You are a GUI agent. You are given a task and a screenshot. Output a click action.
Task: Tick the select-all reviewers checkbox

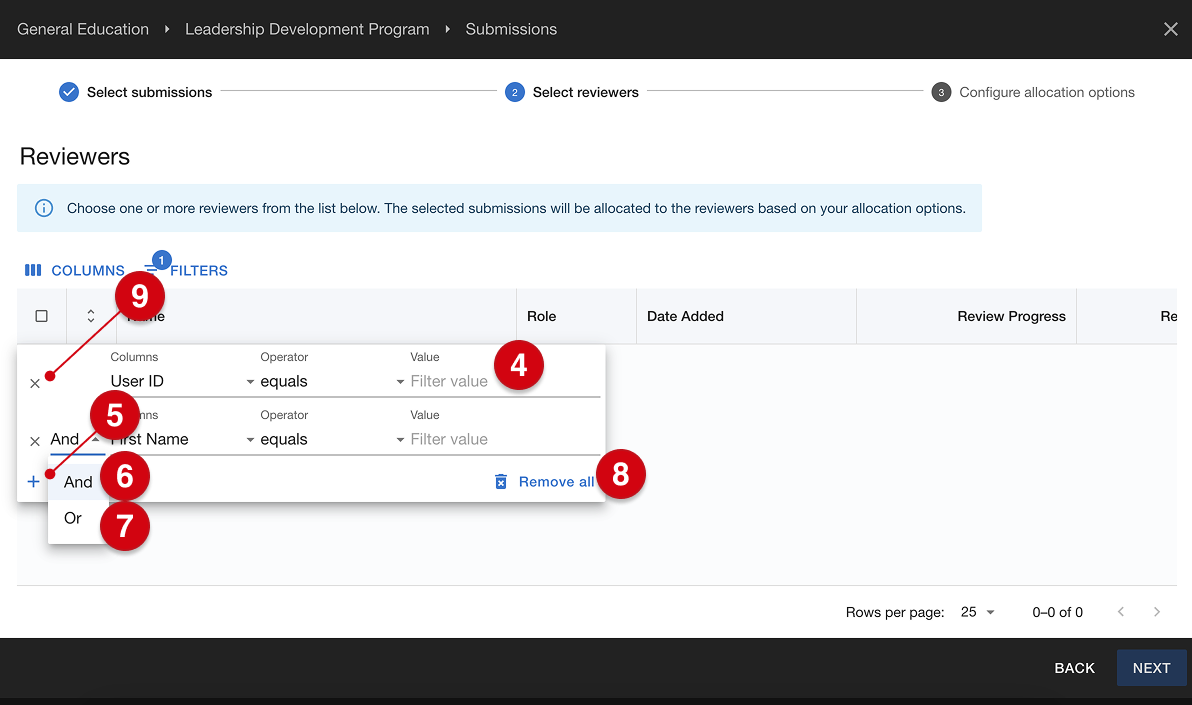42,316
